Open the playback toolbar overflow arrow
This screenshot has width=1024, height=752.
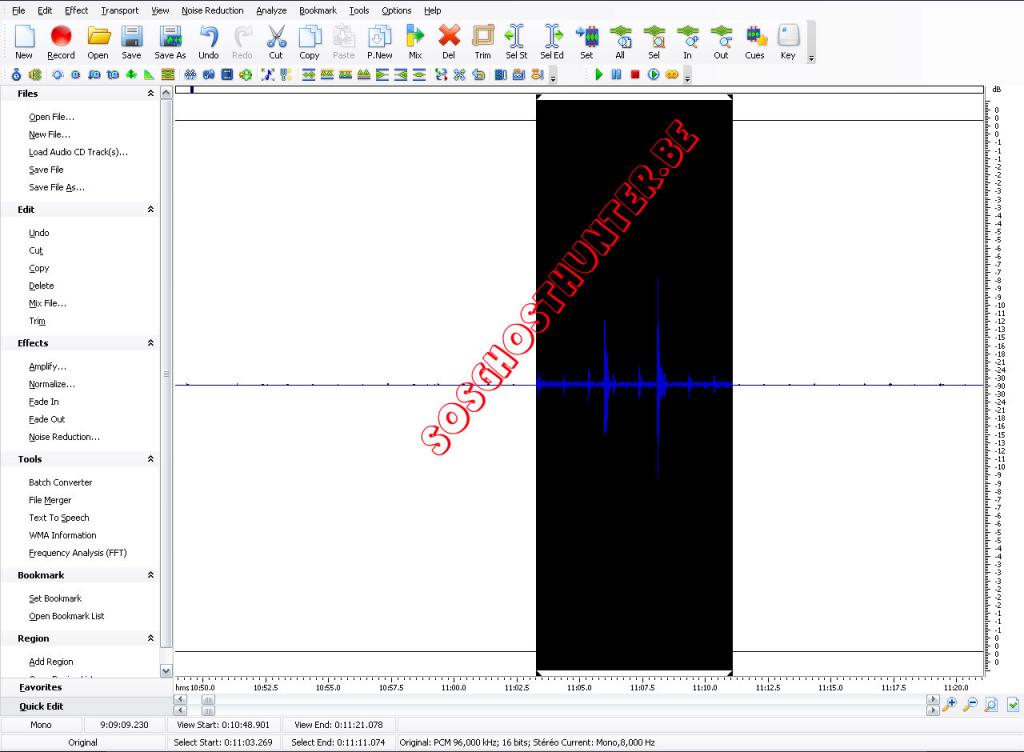687,78
